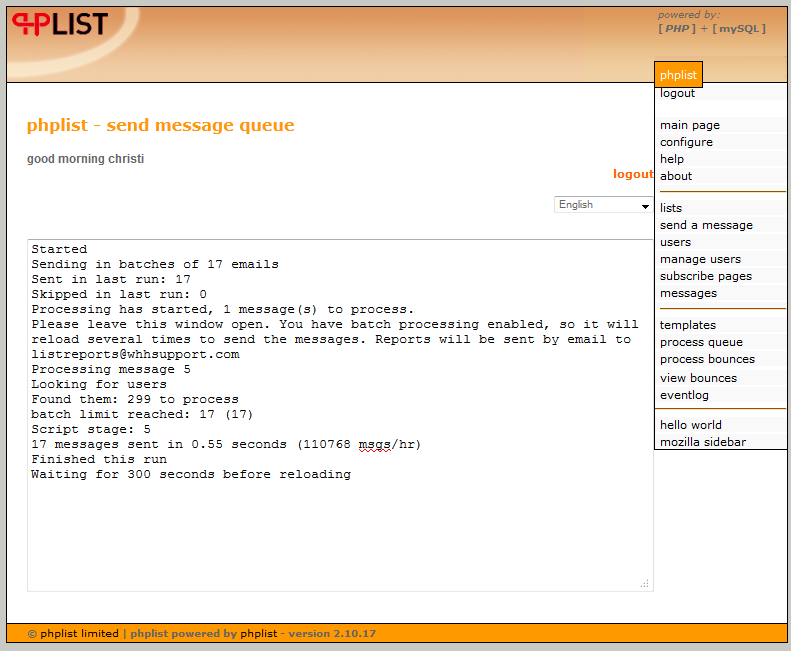Screen dimensions: 791x651
Task: Select process queue in sidebar
Action: coord(701,342)
